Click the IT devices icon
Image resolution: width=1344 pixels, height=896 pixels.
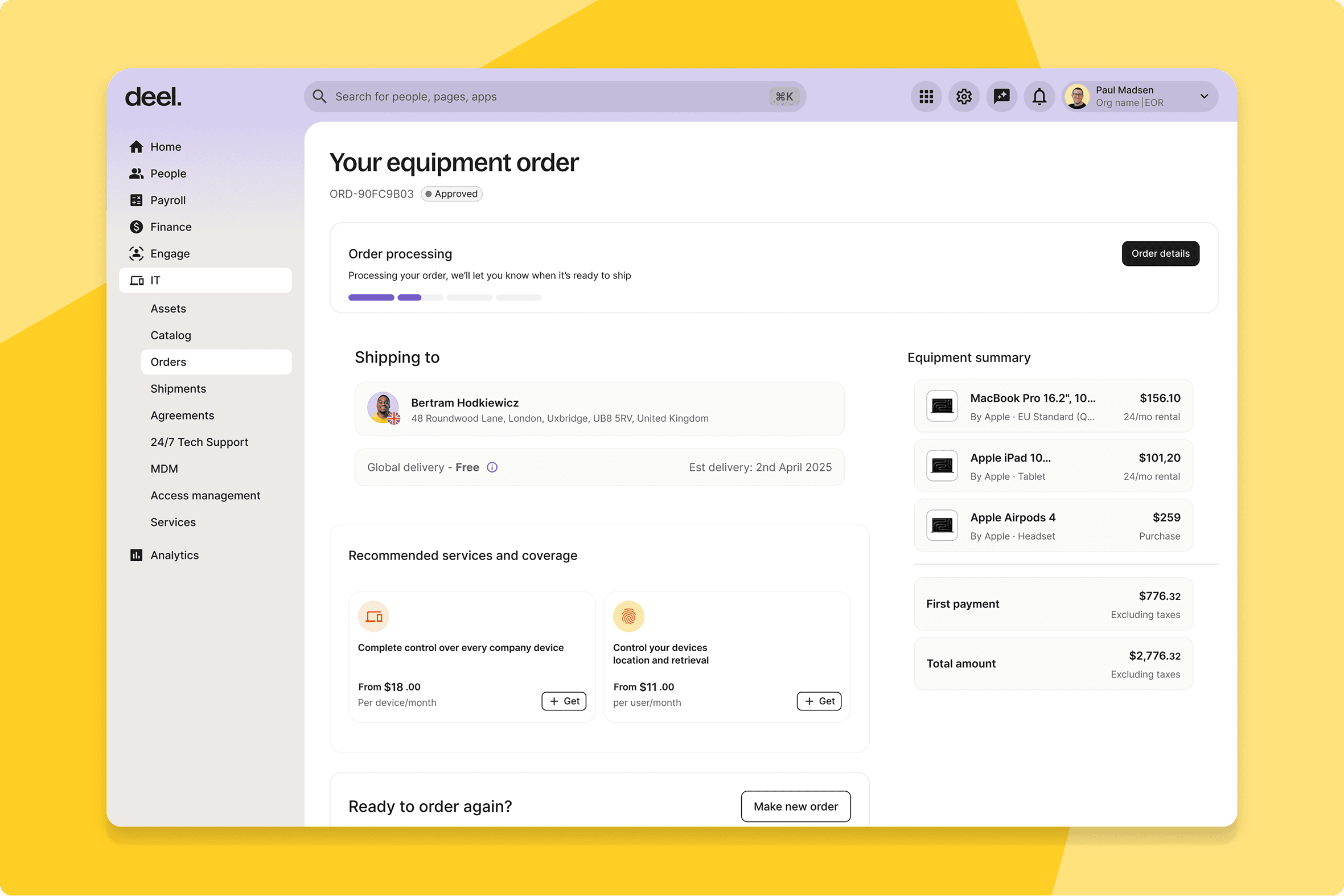point(136,281)
